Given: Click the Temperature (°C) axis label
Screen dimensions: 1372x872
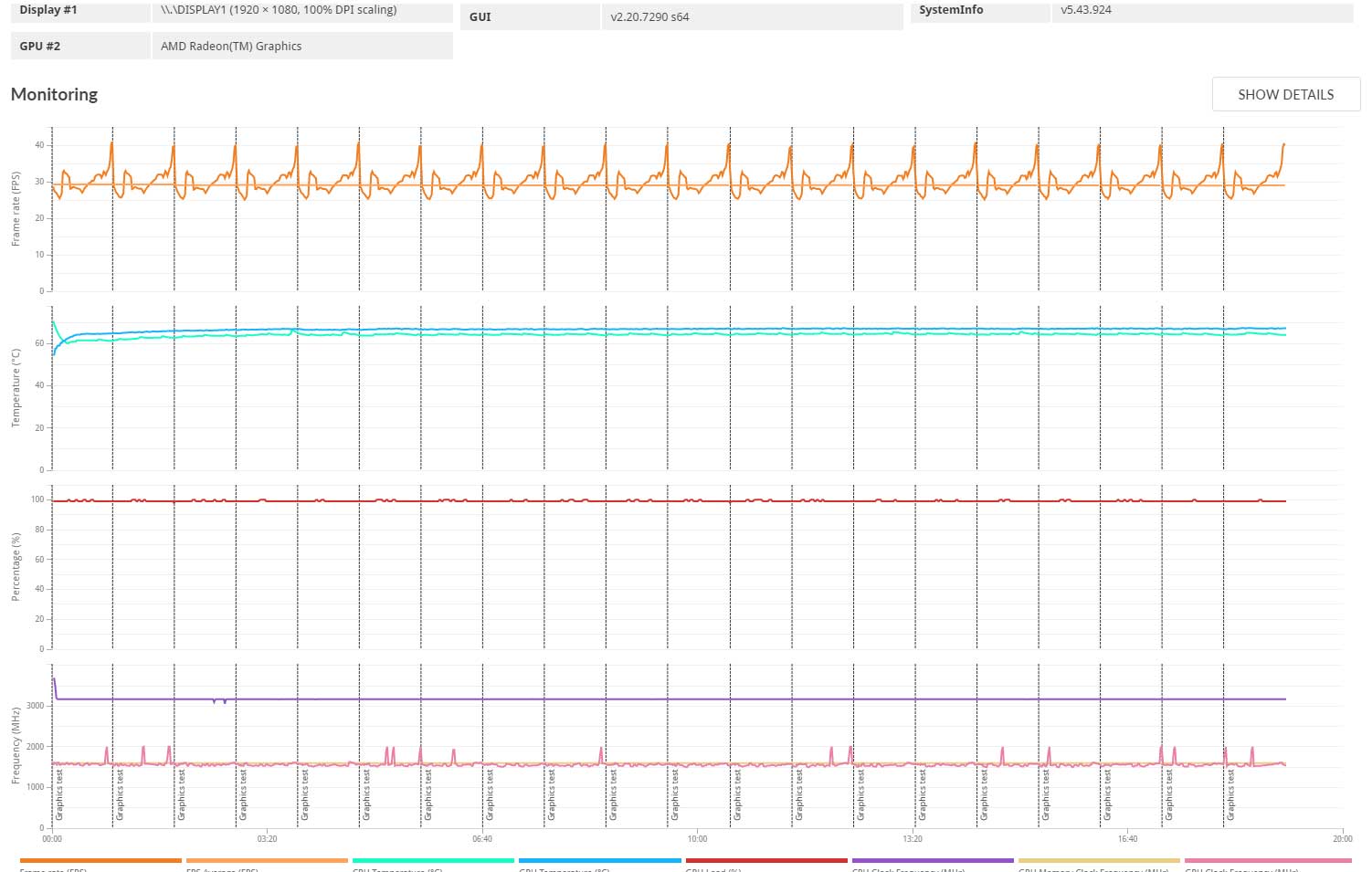Looking at the screenshot, I should pyautogui.click(x=16, y=388).
